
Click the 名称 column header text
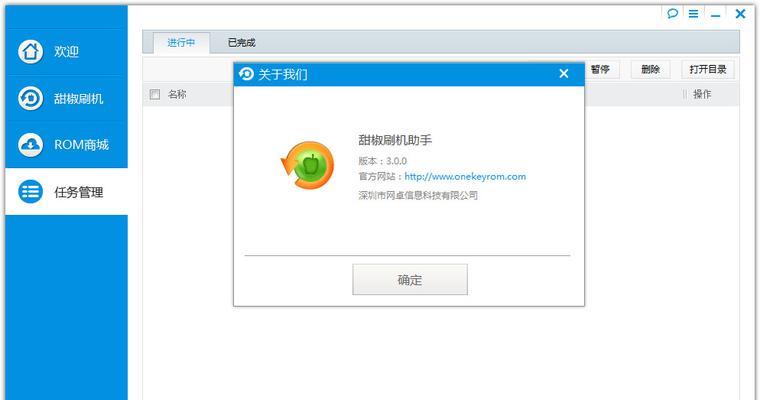[177, 94]
